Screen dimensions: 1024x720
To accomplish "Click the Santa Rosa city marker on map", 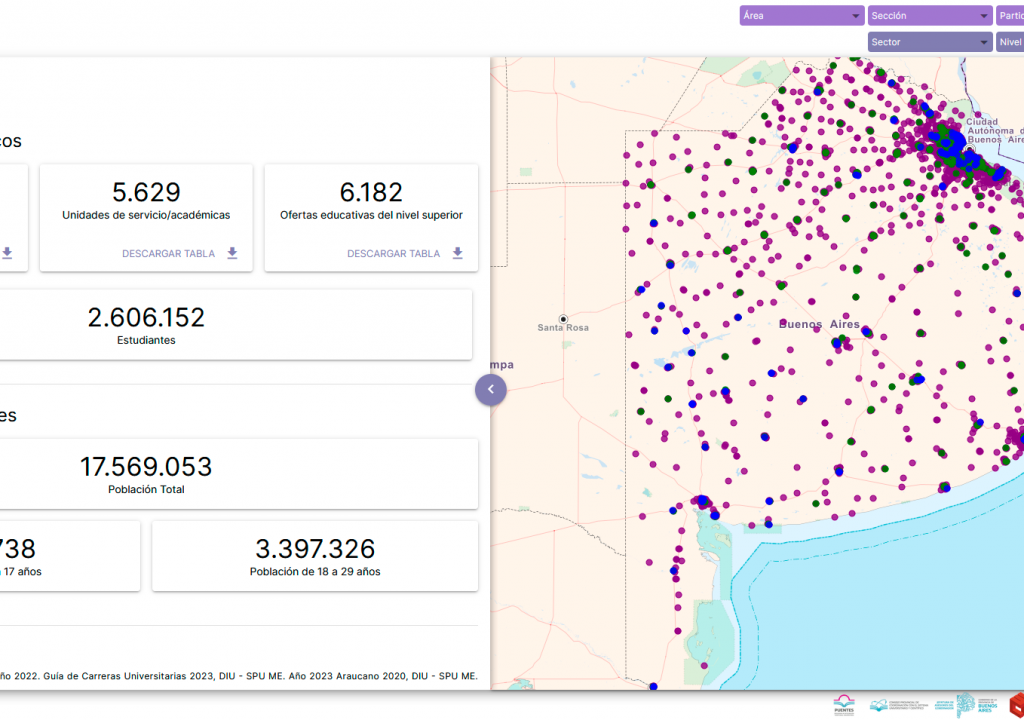I will click(x=563, y=319).
